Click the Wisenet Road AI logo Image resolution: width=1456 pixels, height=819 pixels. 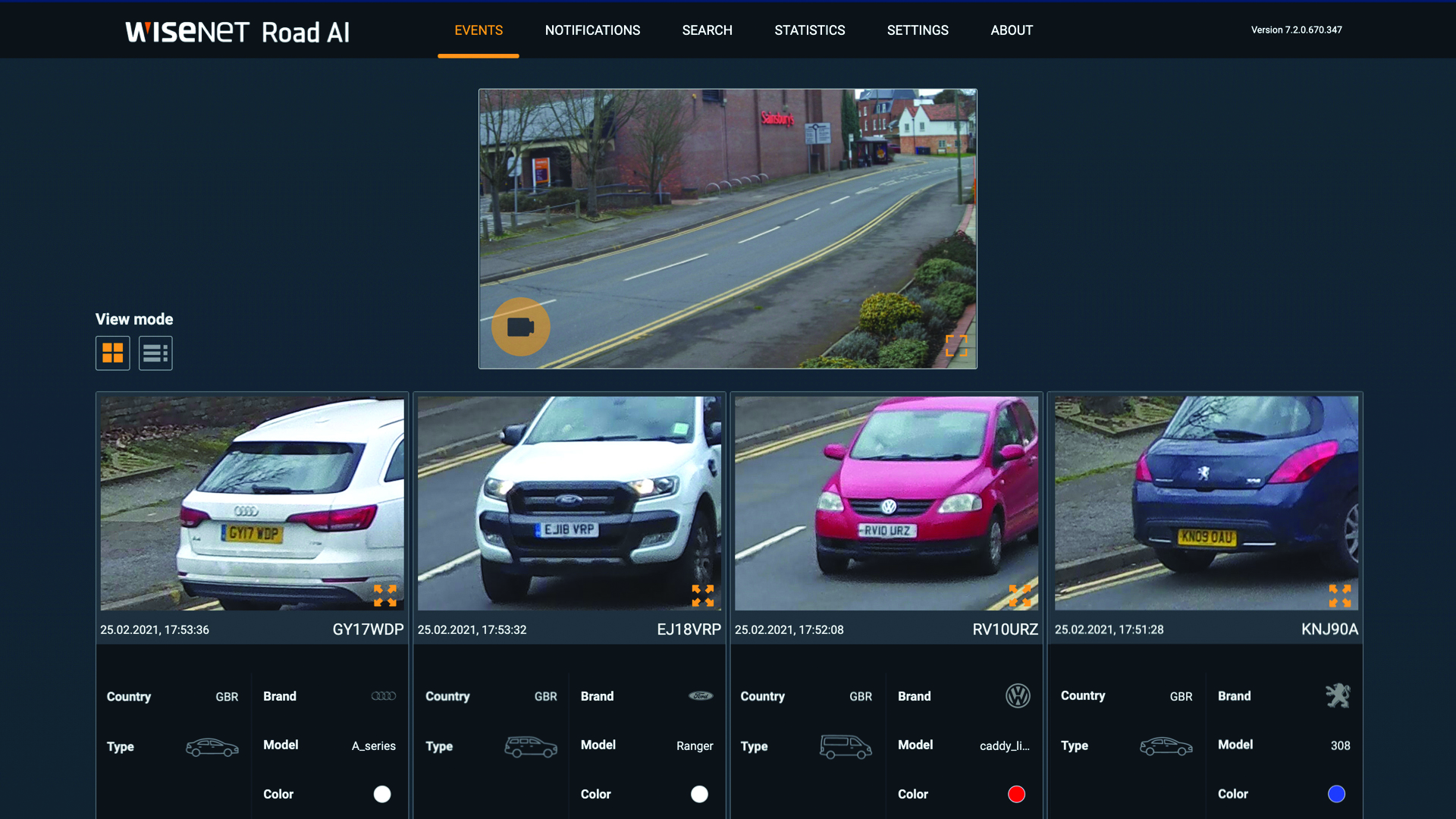pyautogui.click(x=237, y=32)
